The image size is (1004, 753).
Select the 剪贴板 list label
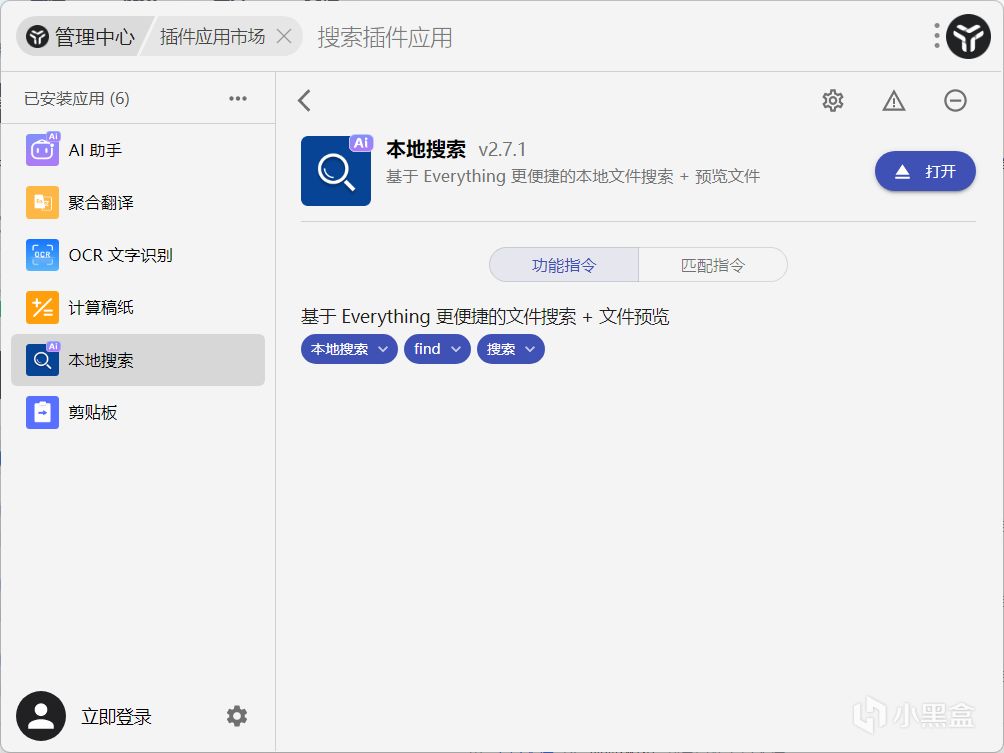point(93,413)
